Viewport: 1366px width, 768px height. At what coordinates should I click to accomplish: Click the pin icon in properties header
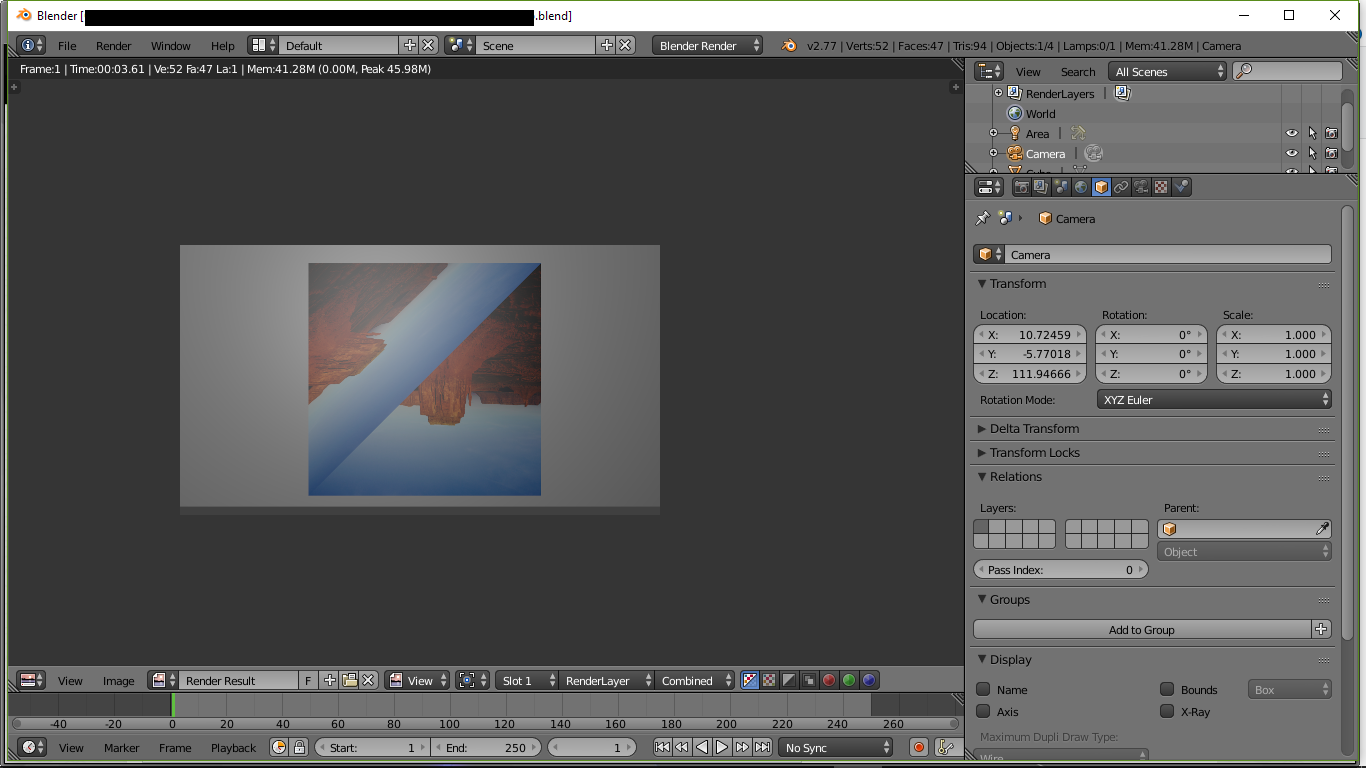(982, 218)
